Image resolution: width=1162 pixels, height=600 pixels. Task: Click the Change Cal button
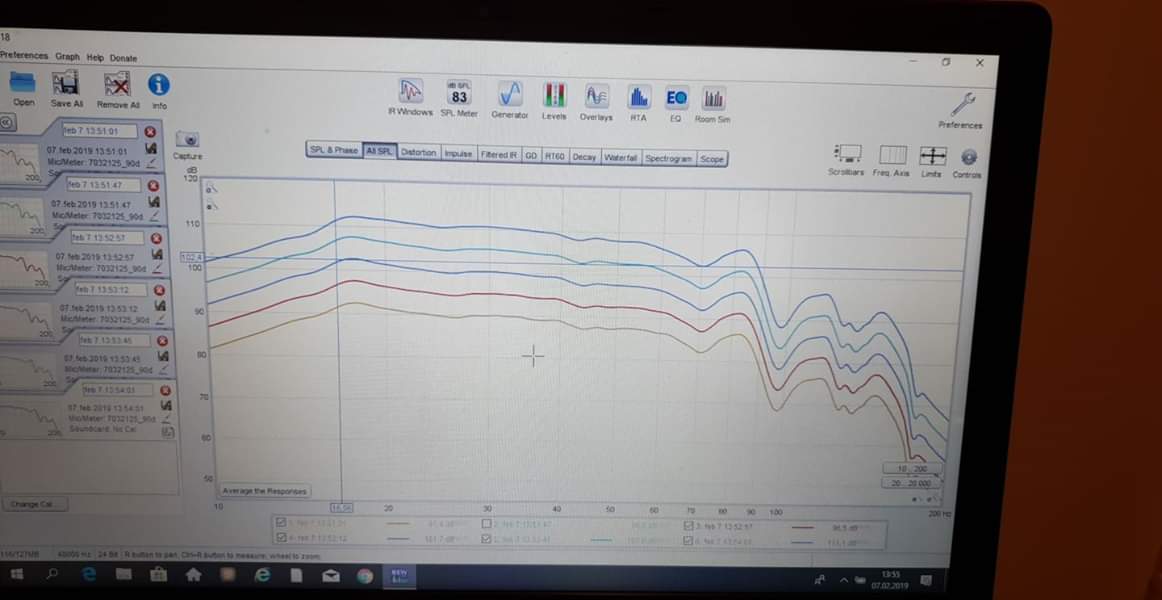tap(35, 504)
